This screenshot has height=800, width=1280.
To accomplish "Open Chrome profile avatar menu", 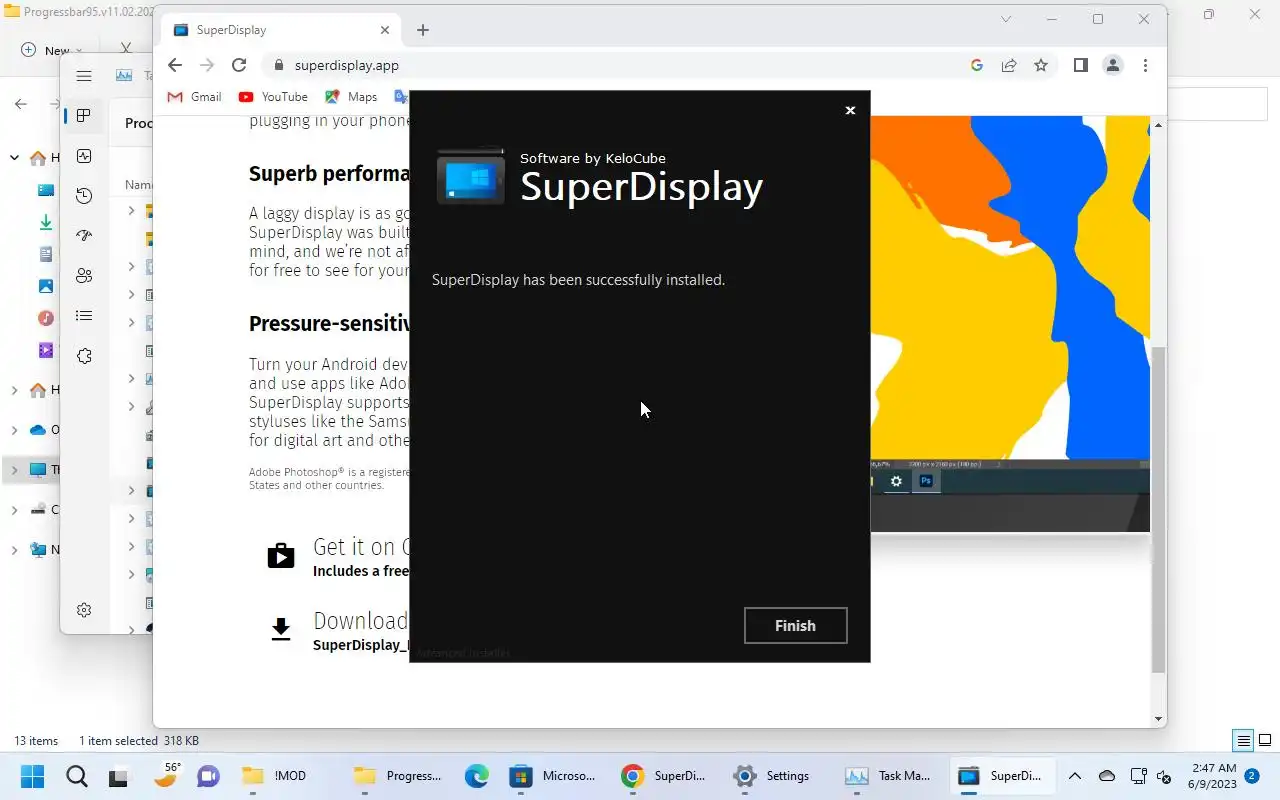I will 1112,65.
